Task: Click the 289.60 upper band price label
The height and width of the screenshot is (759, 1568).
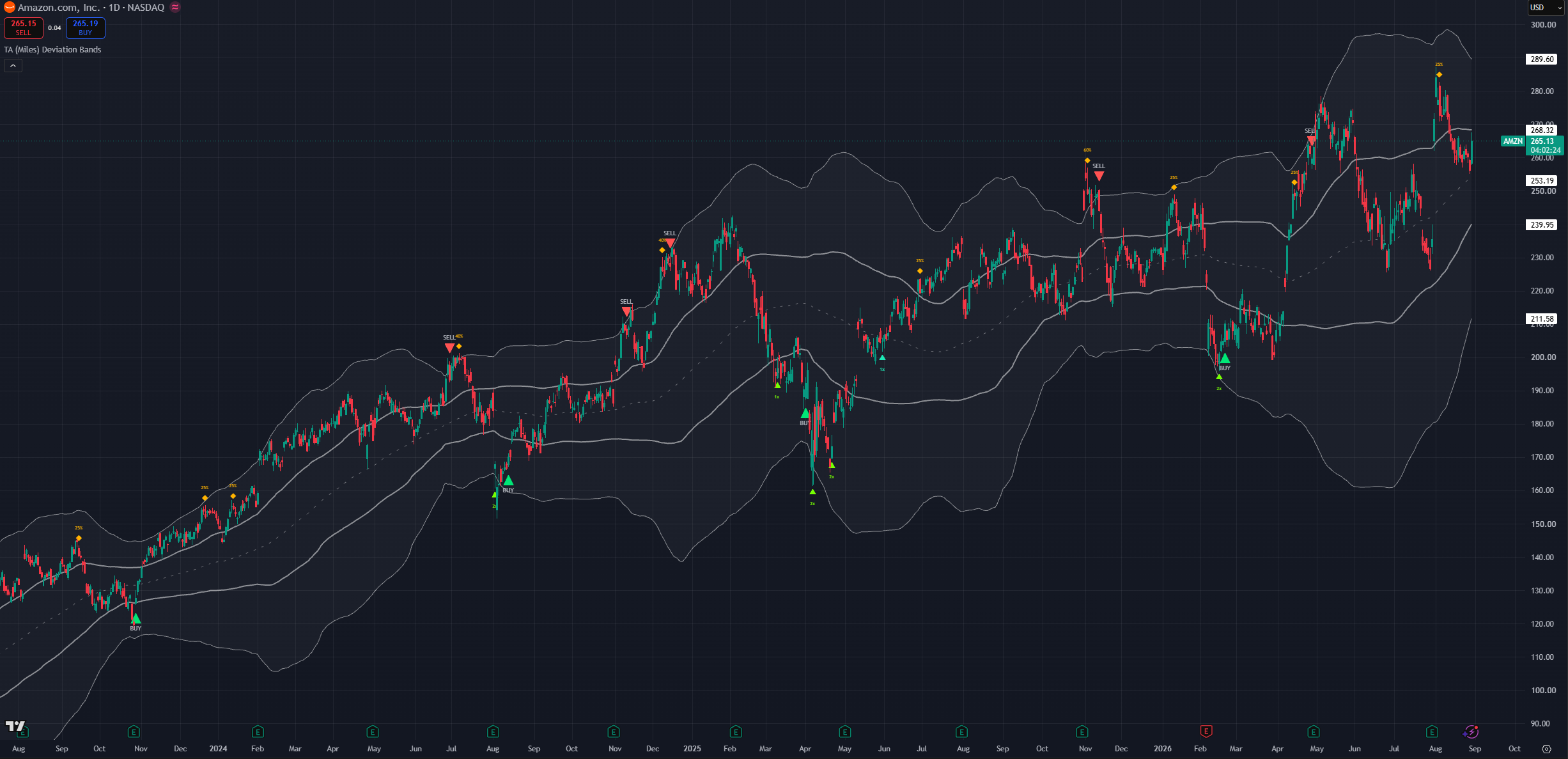Action: [1542, 59]
